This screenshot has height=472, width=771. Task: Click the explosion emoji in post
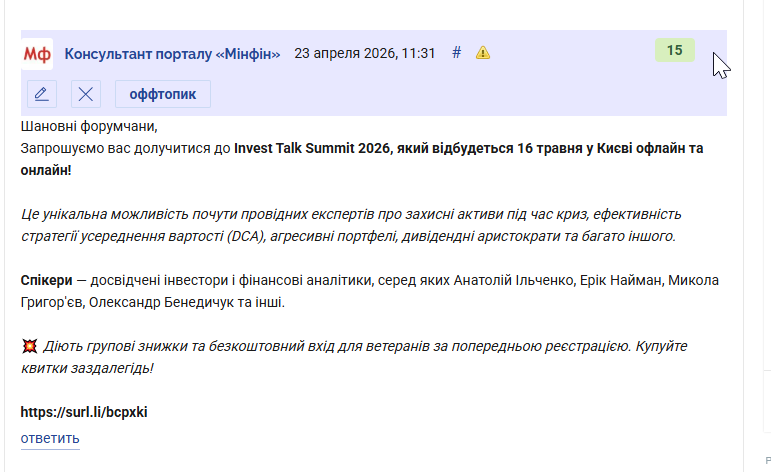(x=29, y=347)
